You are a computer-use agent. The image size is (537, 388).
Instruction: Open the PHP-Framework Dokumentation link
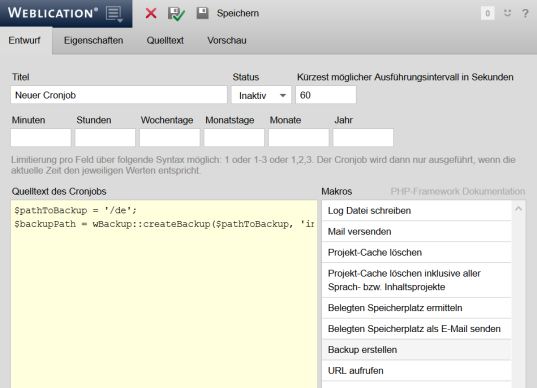[x=458, y=191]
